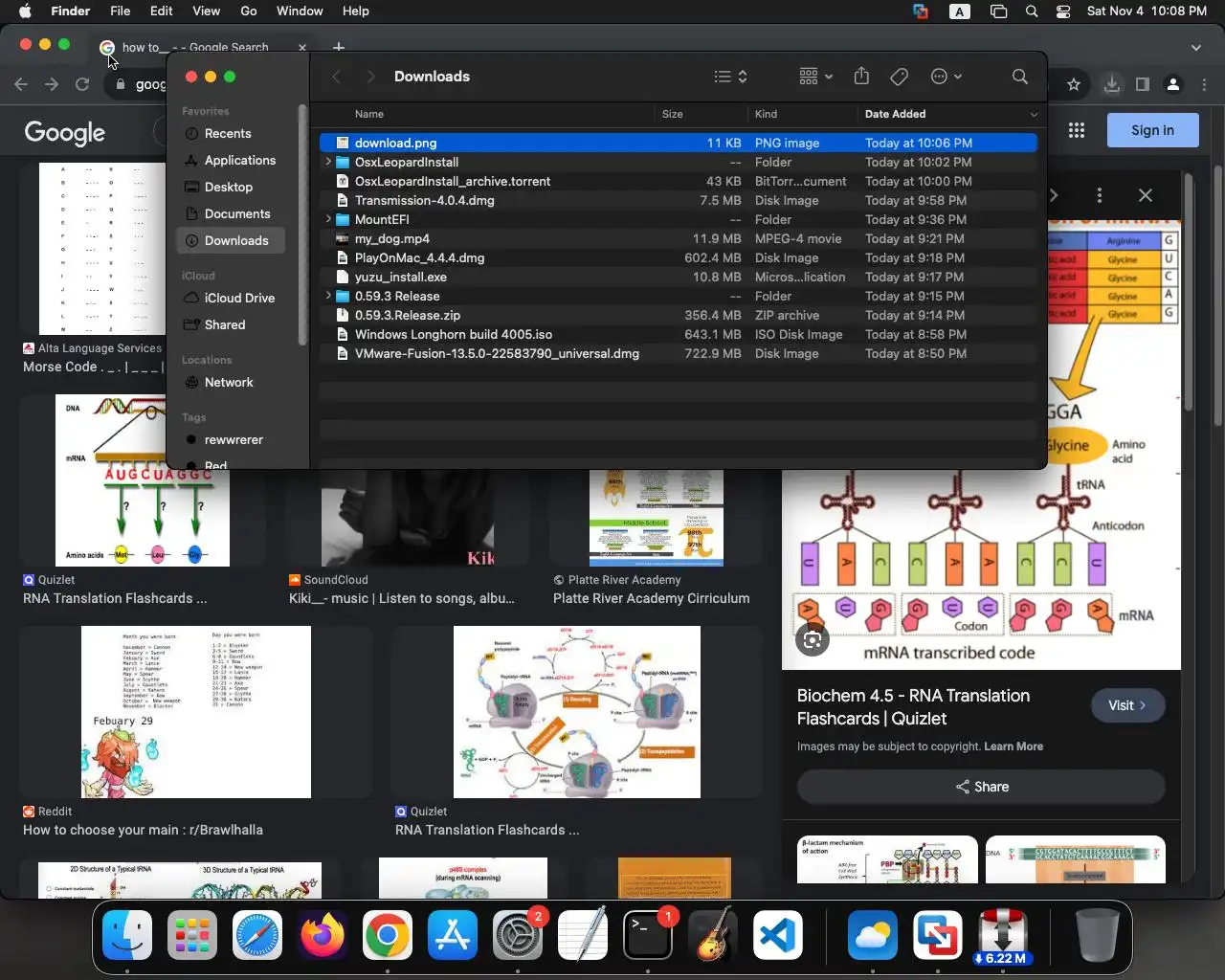This screenshot has width=1225, height=980.
Task: Expand the 0.59.3 Release folder
Action: pos(328,296)
